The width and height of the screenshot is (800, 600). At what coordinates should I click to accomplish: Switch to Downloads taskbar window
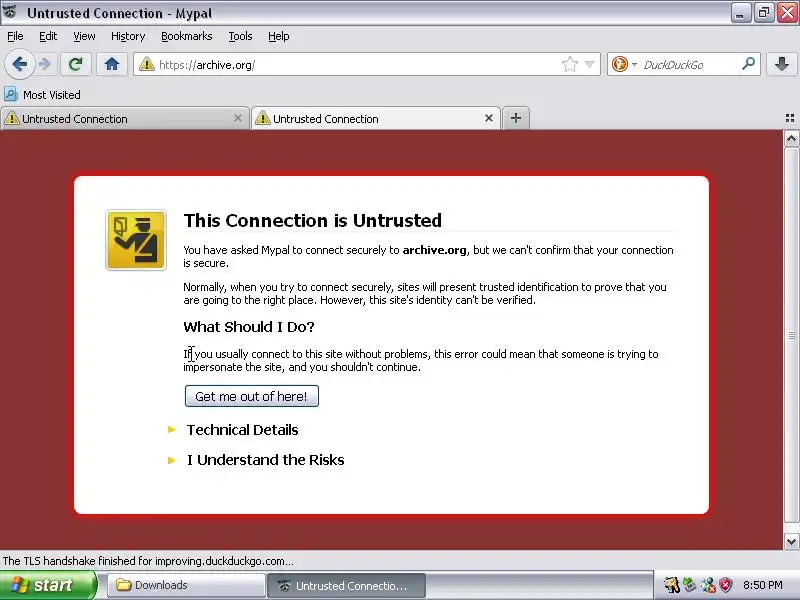click(186, 585)
